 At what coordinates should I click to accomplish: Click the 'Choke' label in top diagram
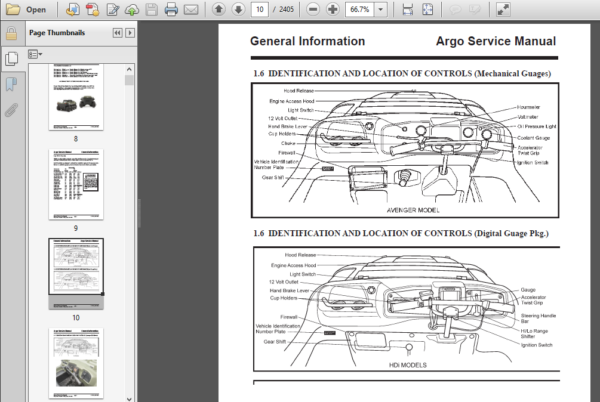tap(288, 143)
